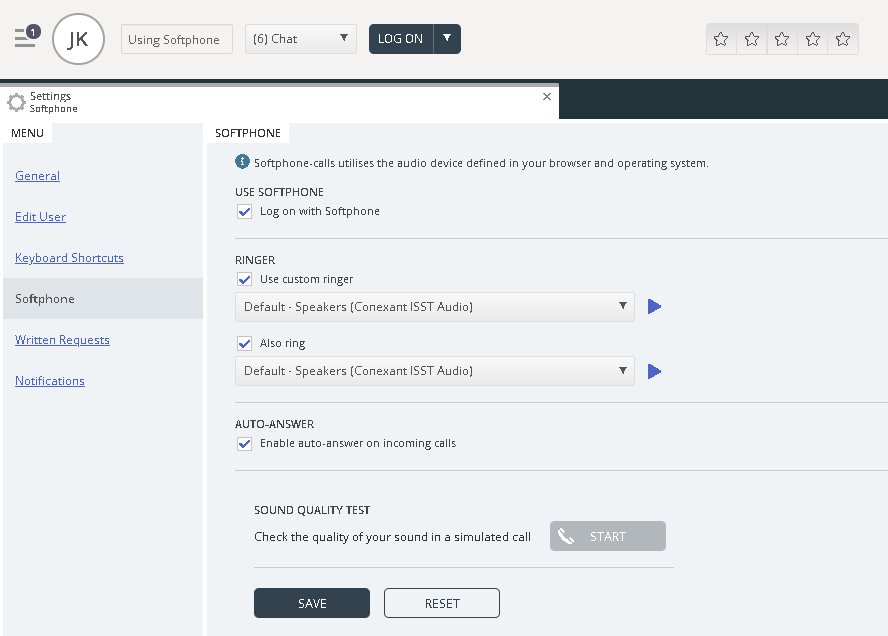
Task: Expand the (6) Chat queue dropdown
Action: 301,39
